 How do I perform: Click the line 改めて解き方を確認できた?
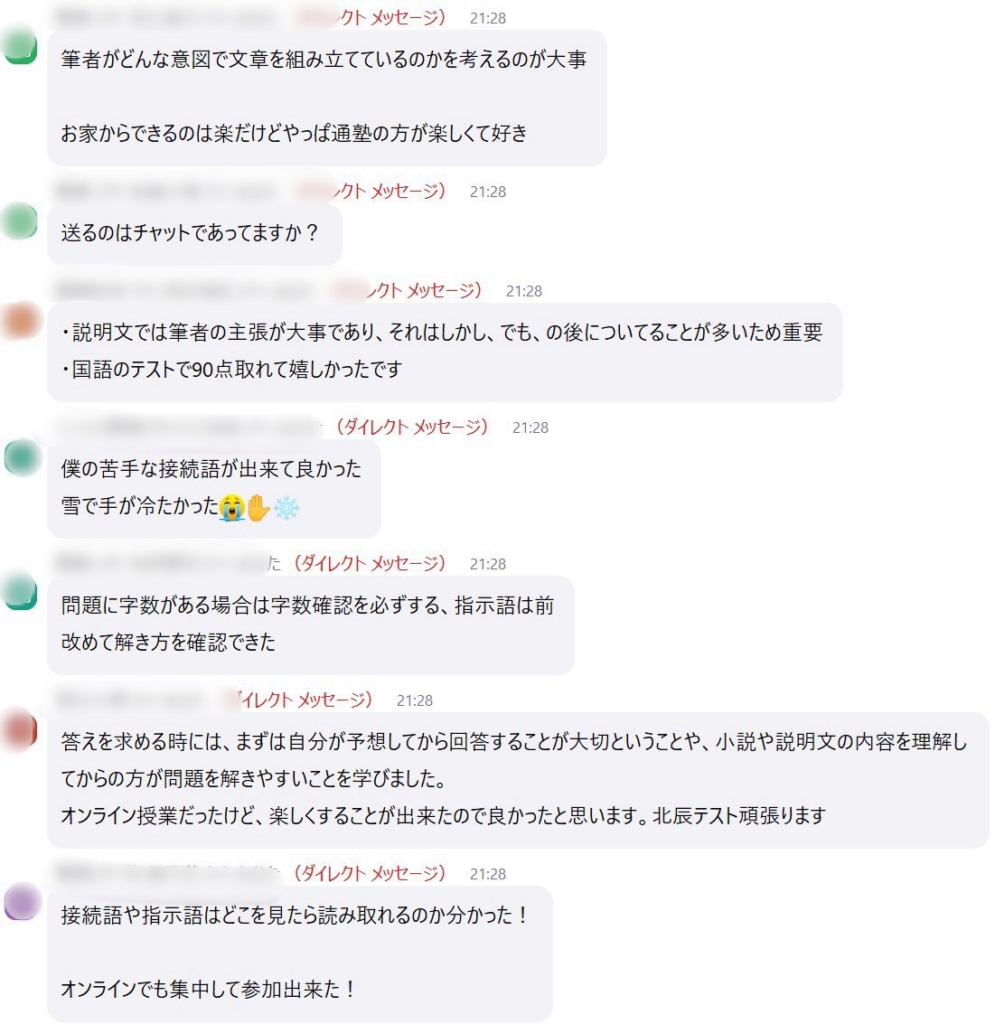point(168,643)
